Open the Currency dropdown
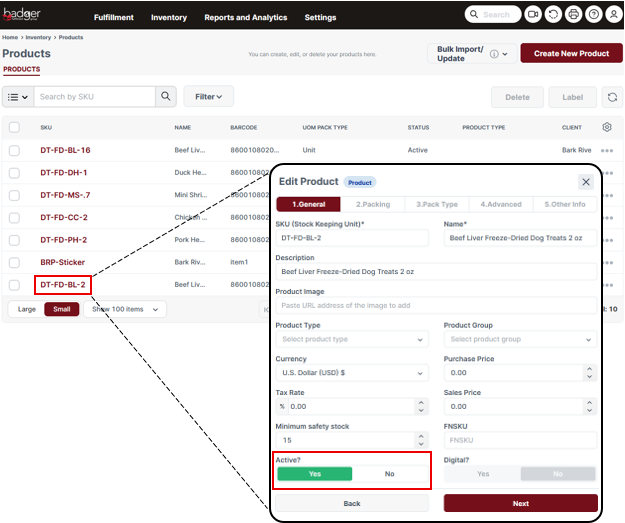 click(x=352, y=373)
